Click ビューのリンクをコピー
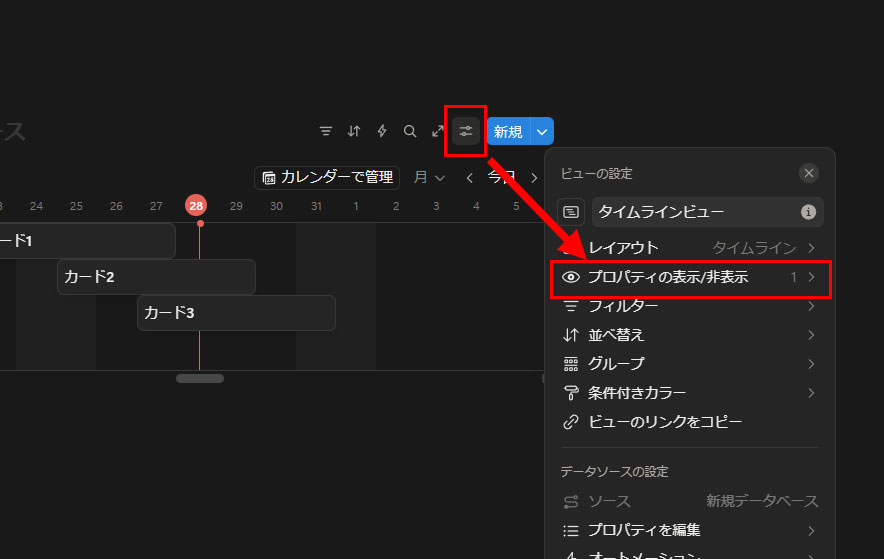The width and height of the screenshot is (884, 559). pos(664,422)
